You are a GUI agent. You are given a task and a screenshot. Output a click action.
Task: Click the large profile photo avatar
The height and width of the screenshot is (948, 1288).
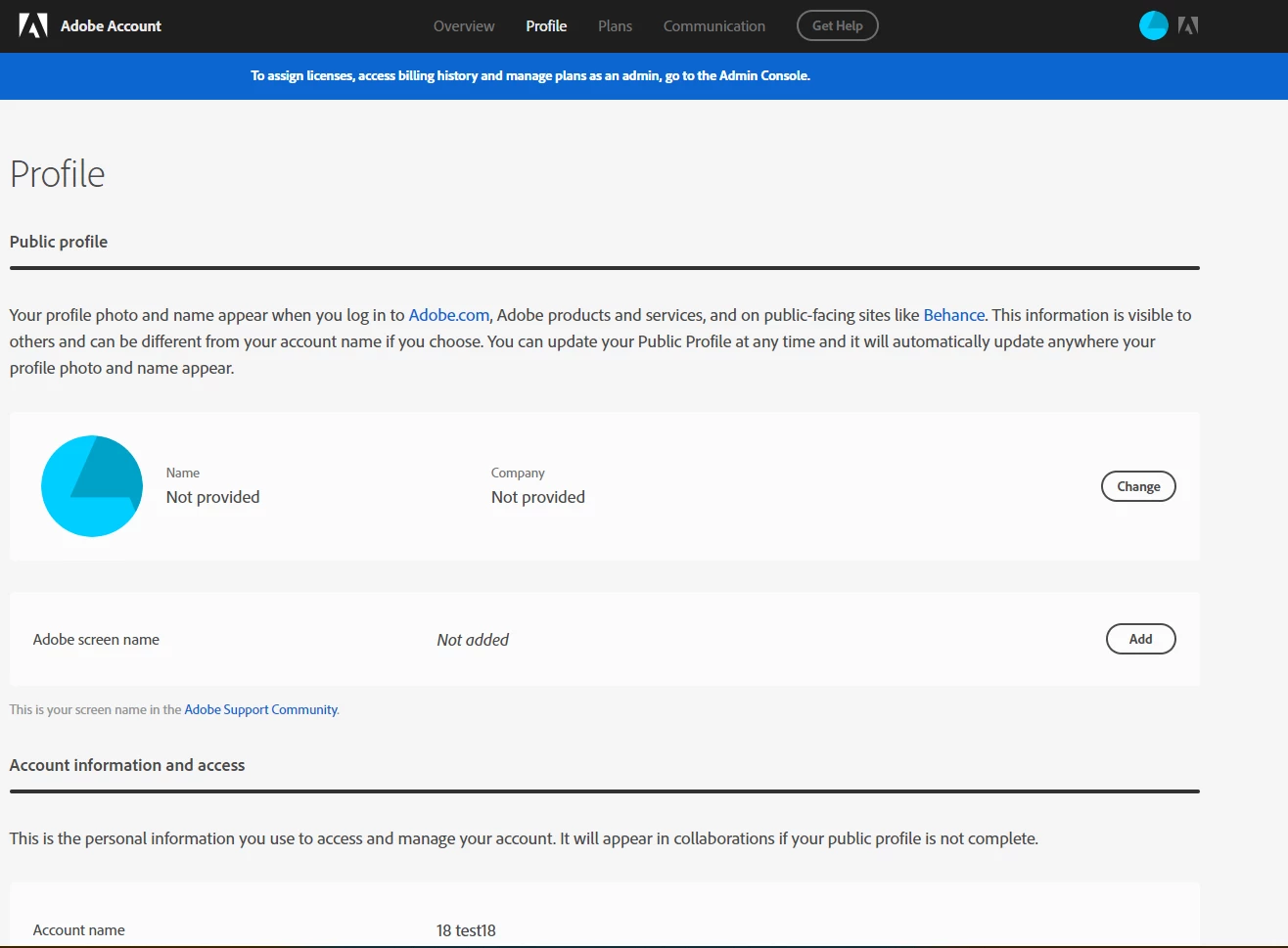pos(92,486)
